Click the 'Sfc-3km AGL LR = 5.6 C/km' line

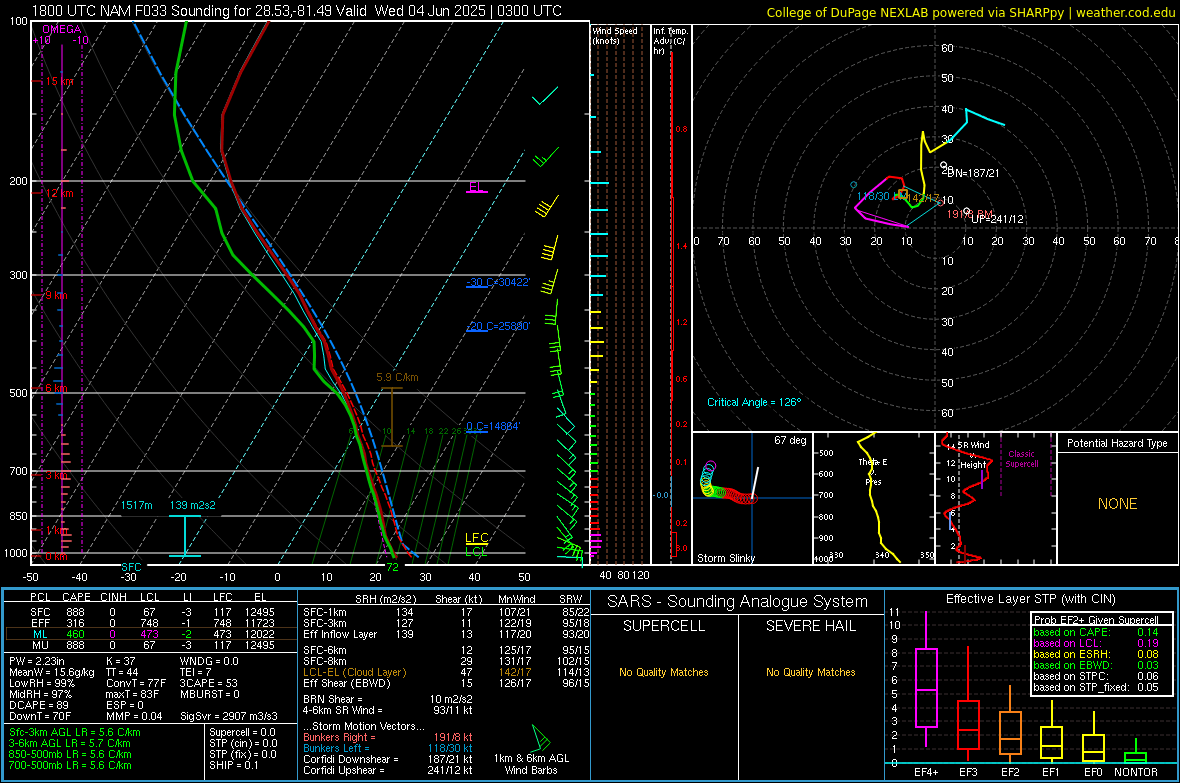[75, 733]
